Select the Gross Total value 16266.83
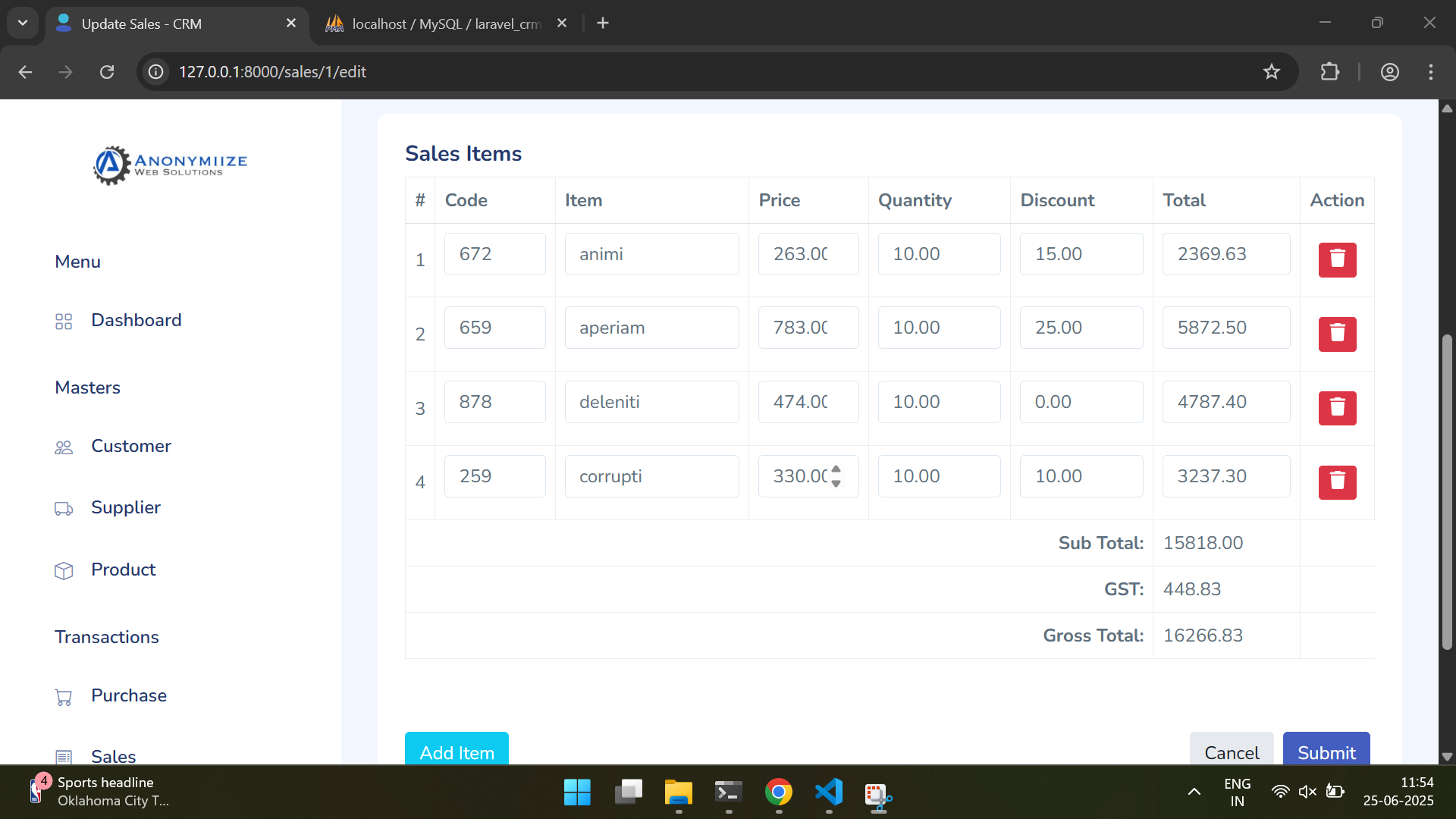 [1203, 635]
